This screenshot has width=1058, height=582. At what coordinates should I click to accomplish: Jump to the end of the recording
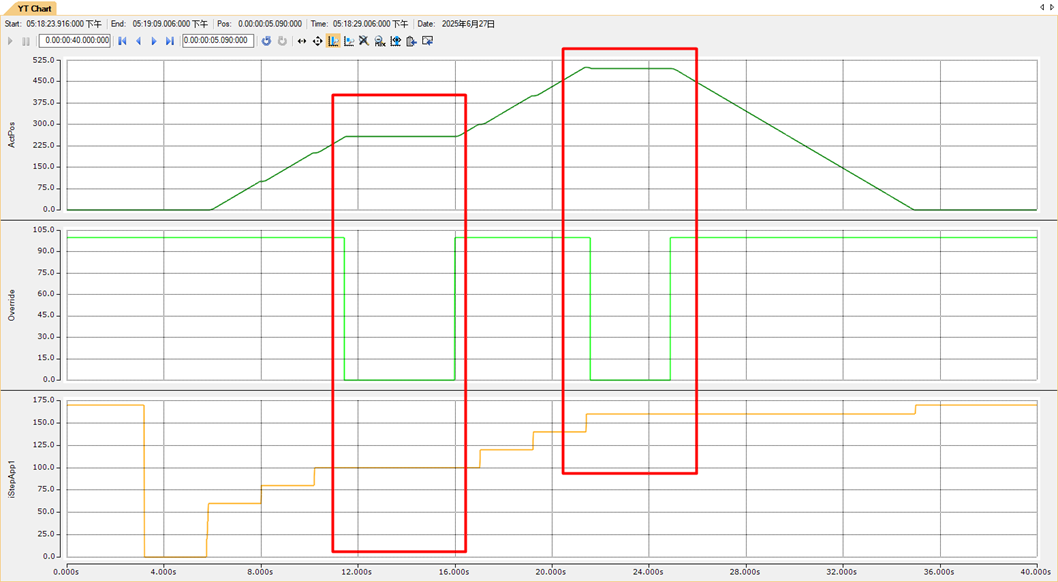[x=170, y=41]
